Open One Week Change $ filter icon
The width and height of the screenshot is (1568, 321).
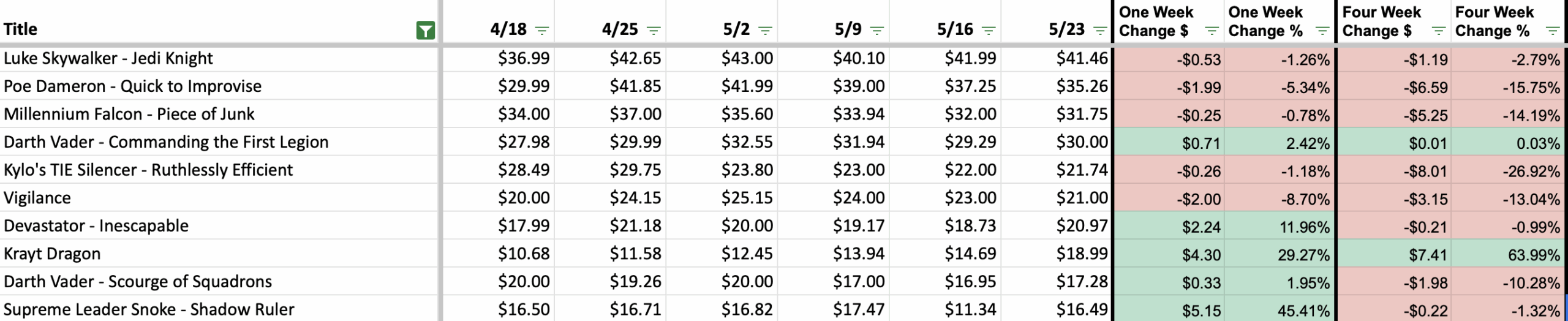(x=1212, y=31)
